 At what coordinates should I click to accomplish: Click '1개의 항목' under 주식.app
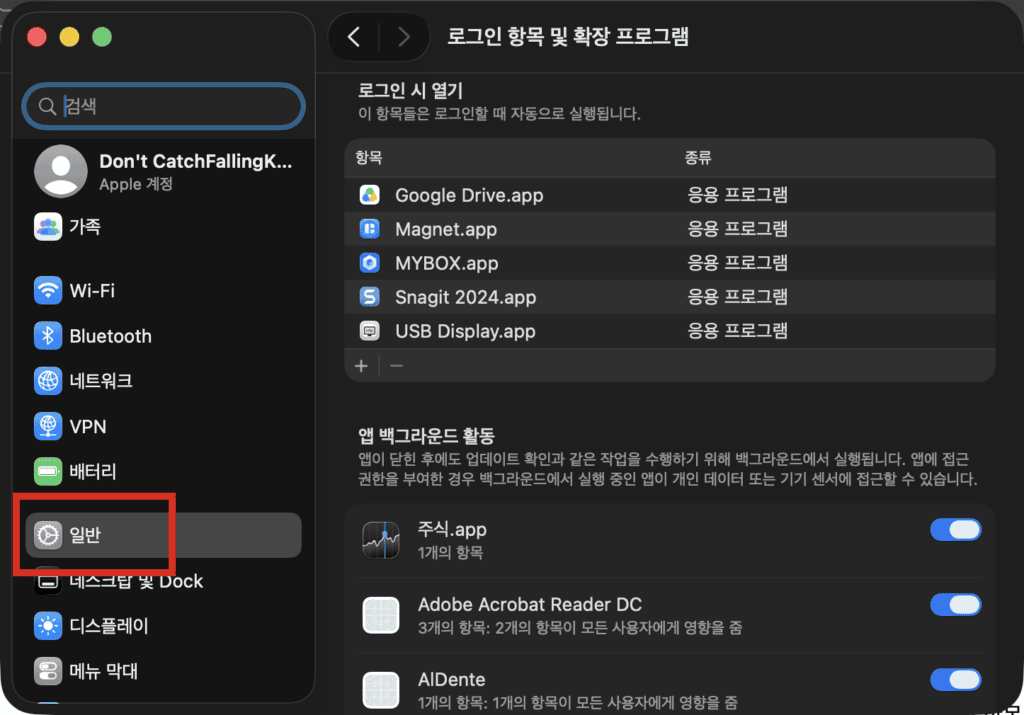coord(451,552)
